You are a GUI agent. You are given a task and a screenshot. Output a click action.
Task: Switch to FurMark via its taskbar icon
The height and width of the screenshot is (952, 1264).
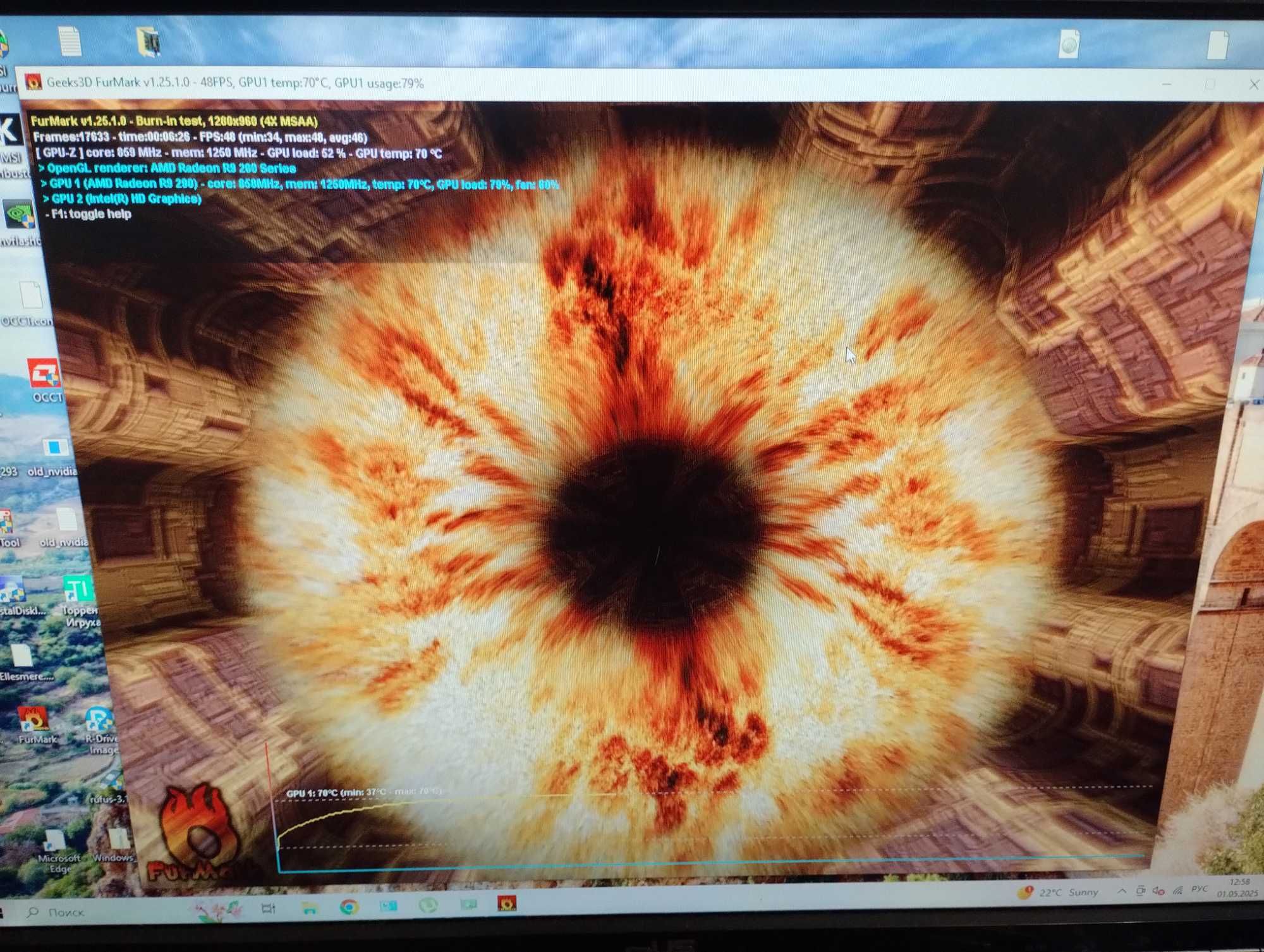tap(507, 903)
